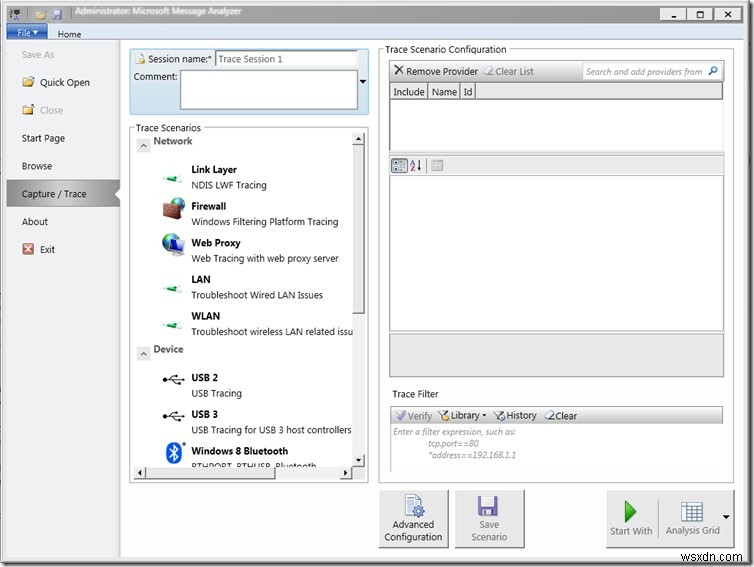Click the Windows 8 Bluetooth icon
This screenshot has height=567, width=754.
coord(174,453)
